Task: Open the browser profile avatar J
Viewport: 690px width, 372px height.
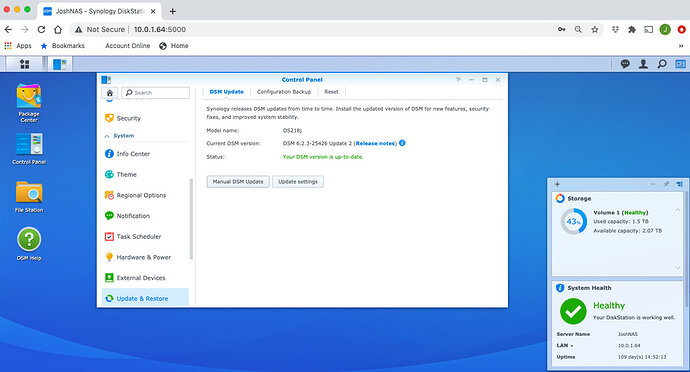Action: pos(665,29)
